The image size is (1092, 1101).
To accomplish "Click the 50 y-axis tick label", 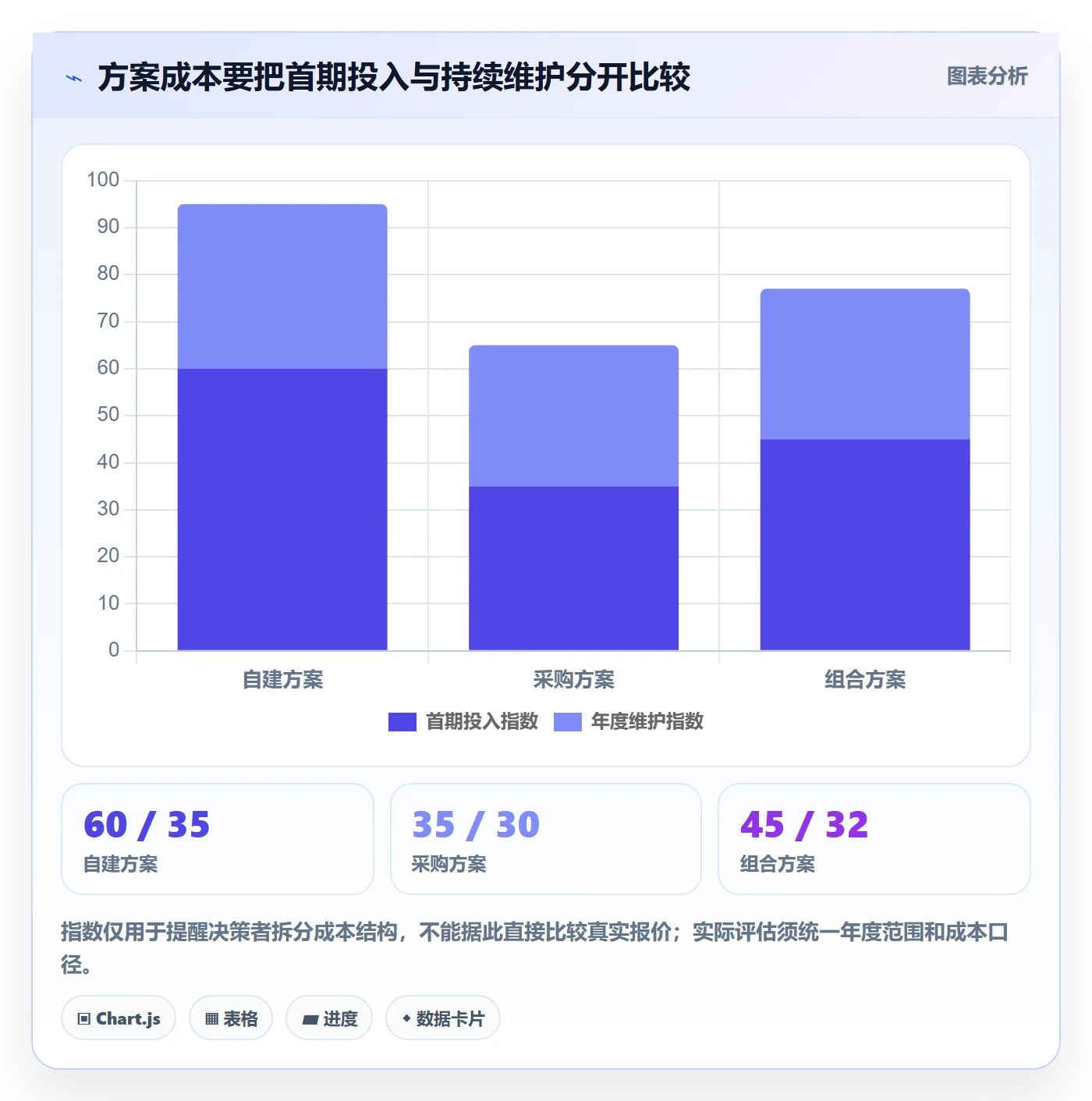I will (x=108, y=415).
